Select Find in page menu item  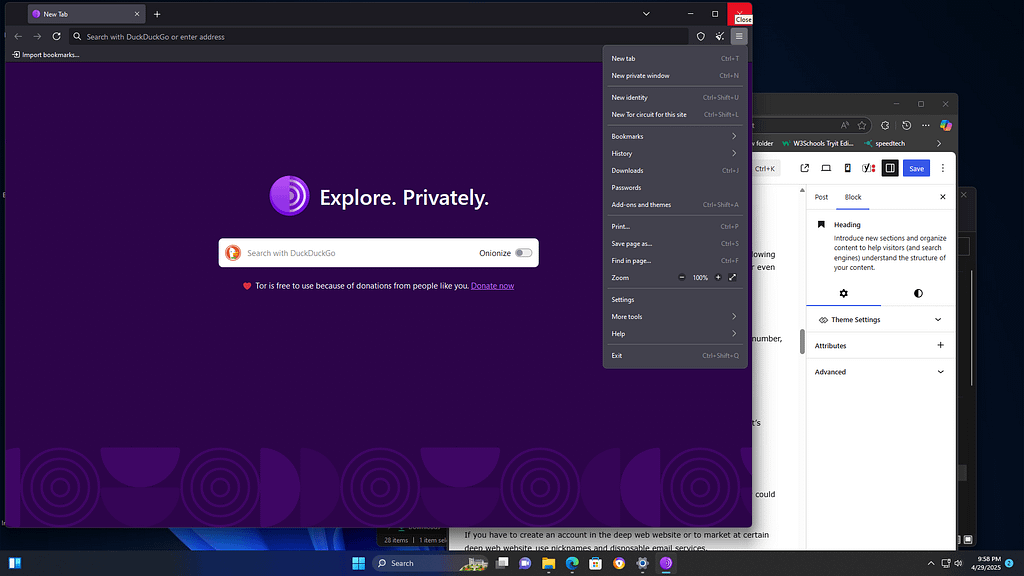675,261
